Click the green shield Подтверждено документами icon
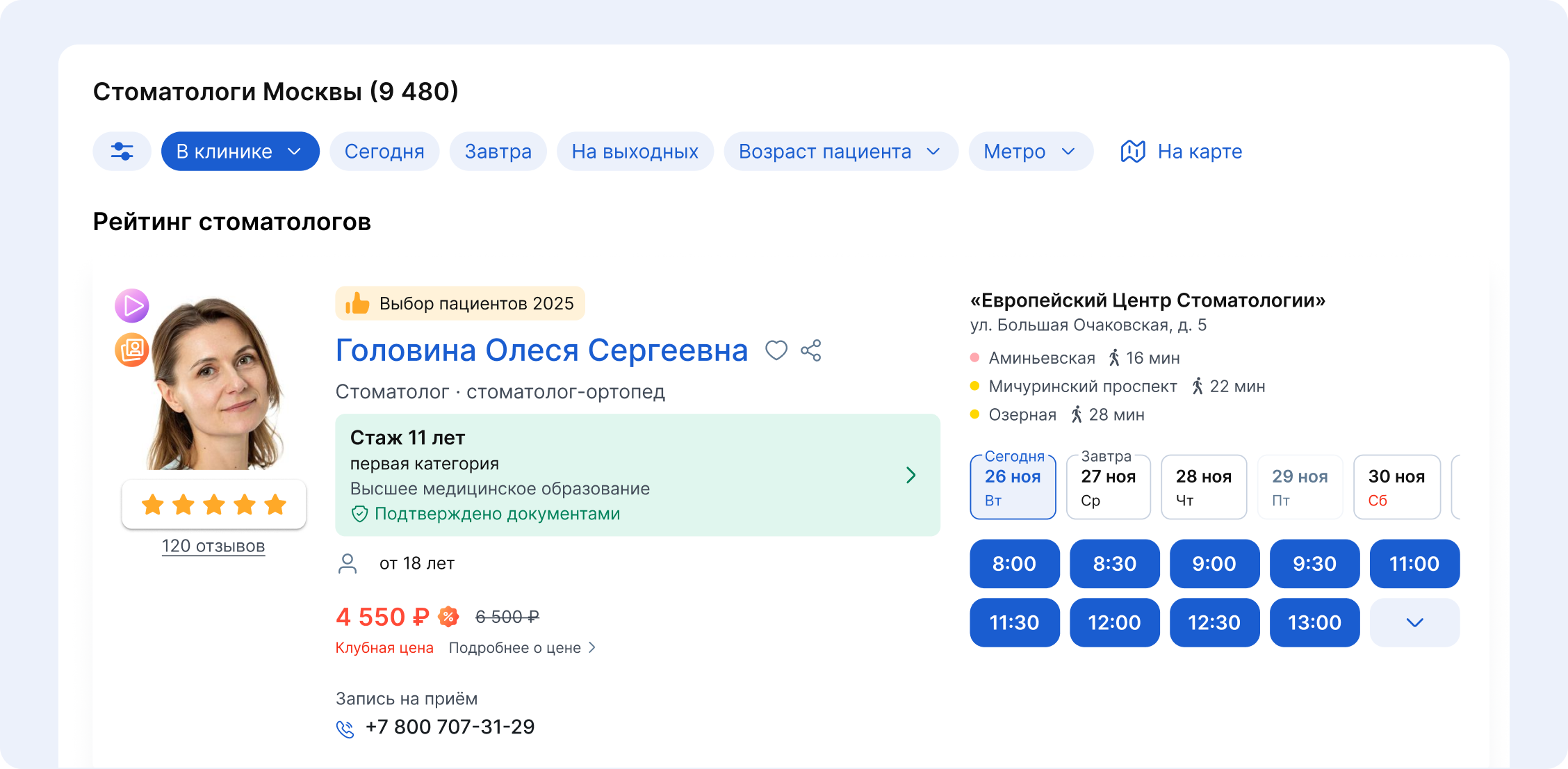1568x769 pixels. pos(359,515)
